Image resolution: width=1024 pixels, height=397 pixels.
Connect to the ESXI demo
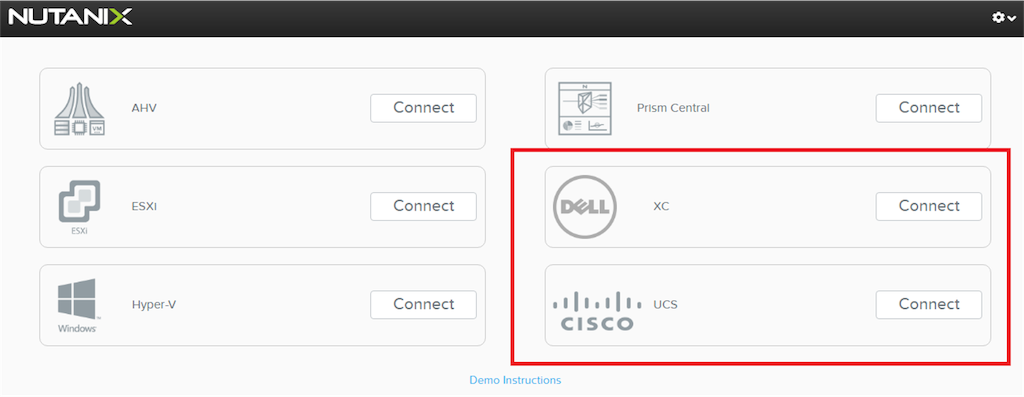(x=423, y=206)
